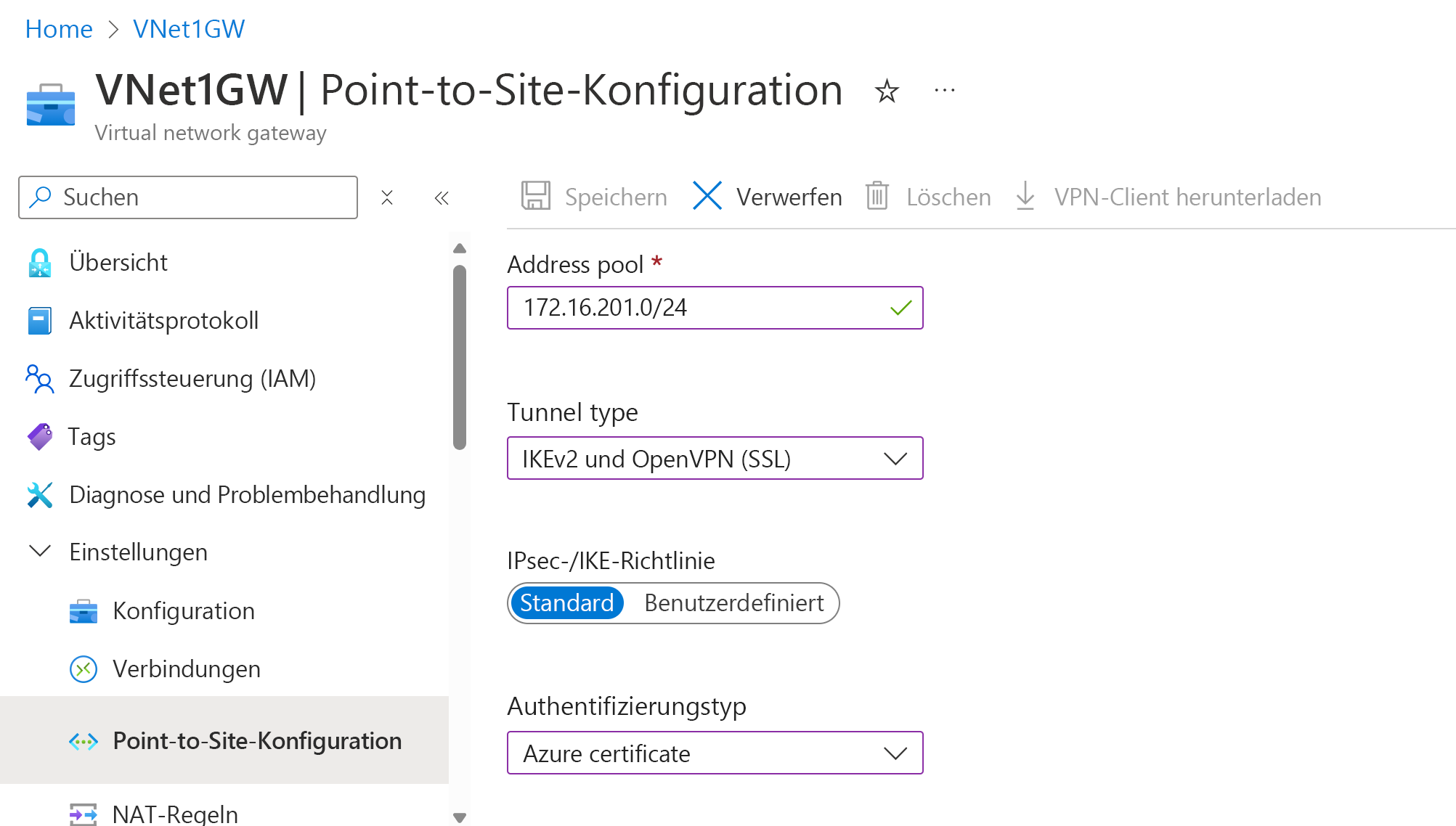Click the Home breadcrumb link

[x=59, y=29]
